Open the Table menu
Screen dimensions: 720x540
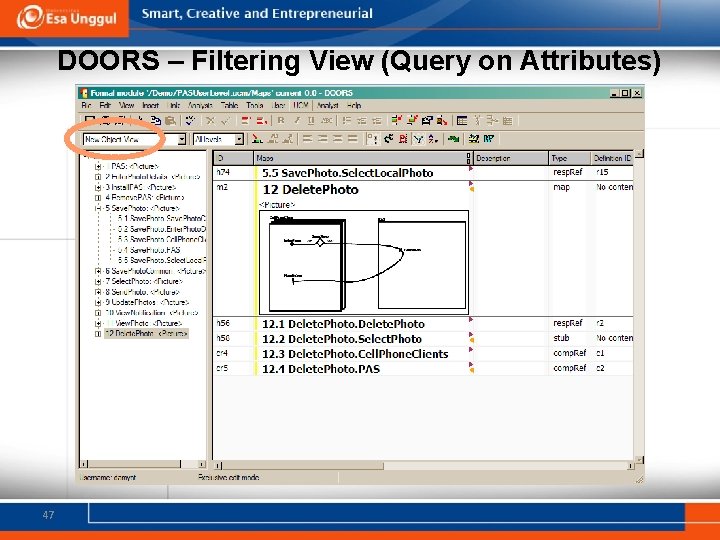coord(229,105)
